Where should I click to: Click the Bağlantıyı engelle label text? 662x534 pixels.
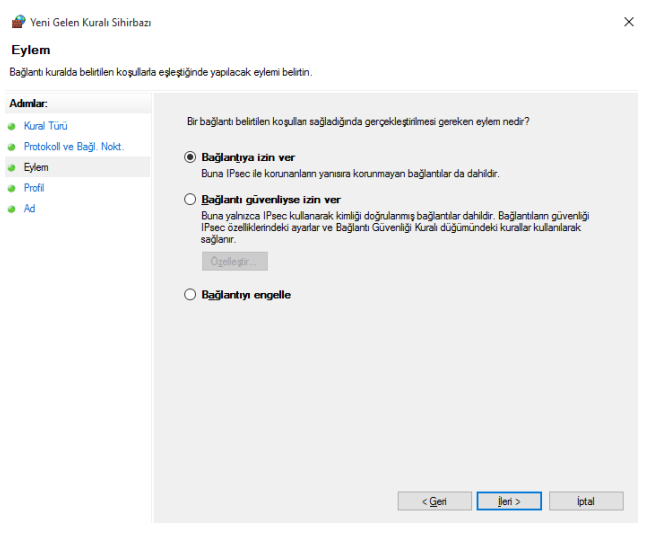[x=246, y=295]
